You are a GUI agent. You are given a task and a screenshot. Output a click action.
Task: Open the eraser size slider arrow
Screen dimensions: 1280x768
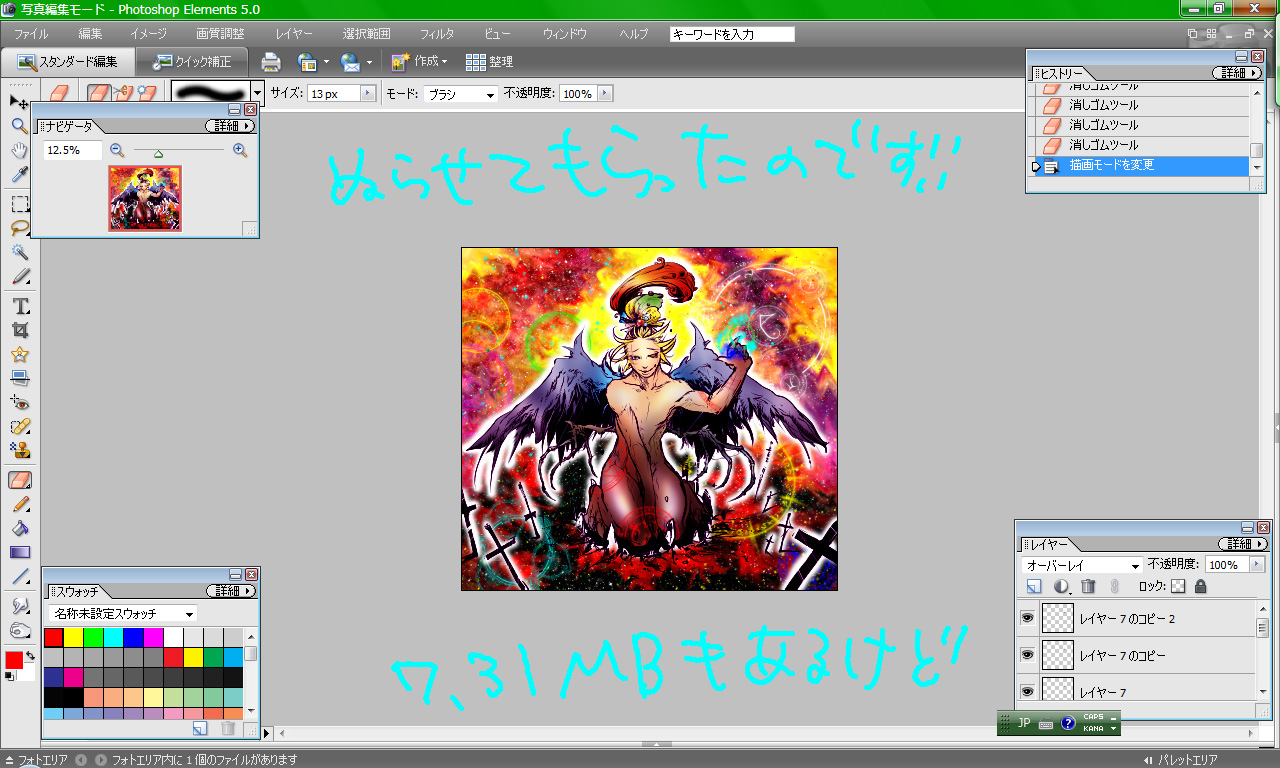(x=367, y=93)
